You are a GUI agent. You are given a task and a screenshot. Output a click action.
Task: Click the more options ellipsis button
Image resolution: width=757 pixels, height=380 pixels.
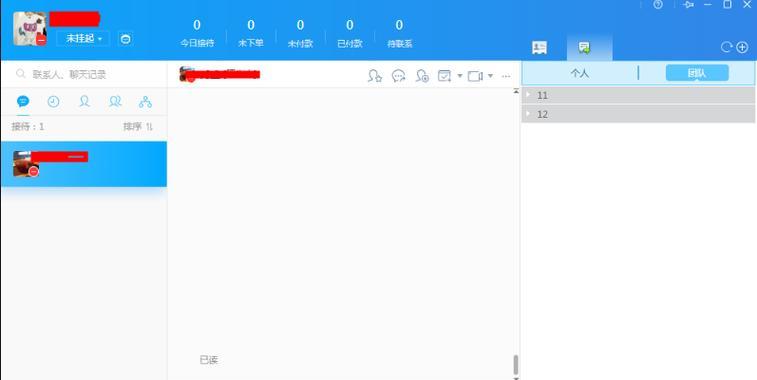pyautogui.click(x=506, y=76)
